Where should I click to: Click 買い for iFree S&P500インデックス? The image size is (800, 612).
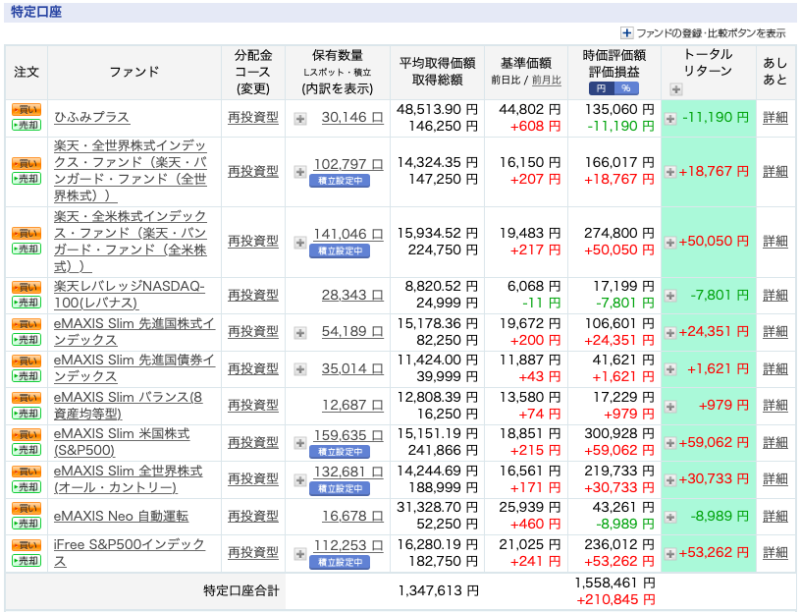point(26,545)
